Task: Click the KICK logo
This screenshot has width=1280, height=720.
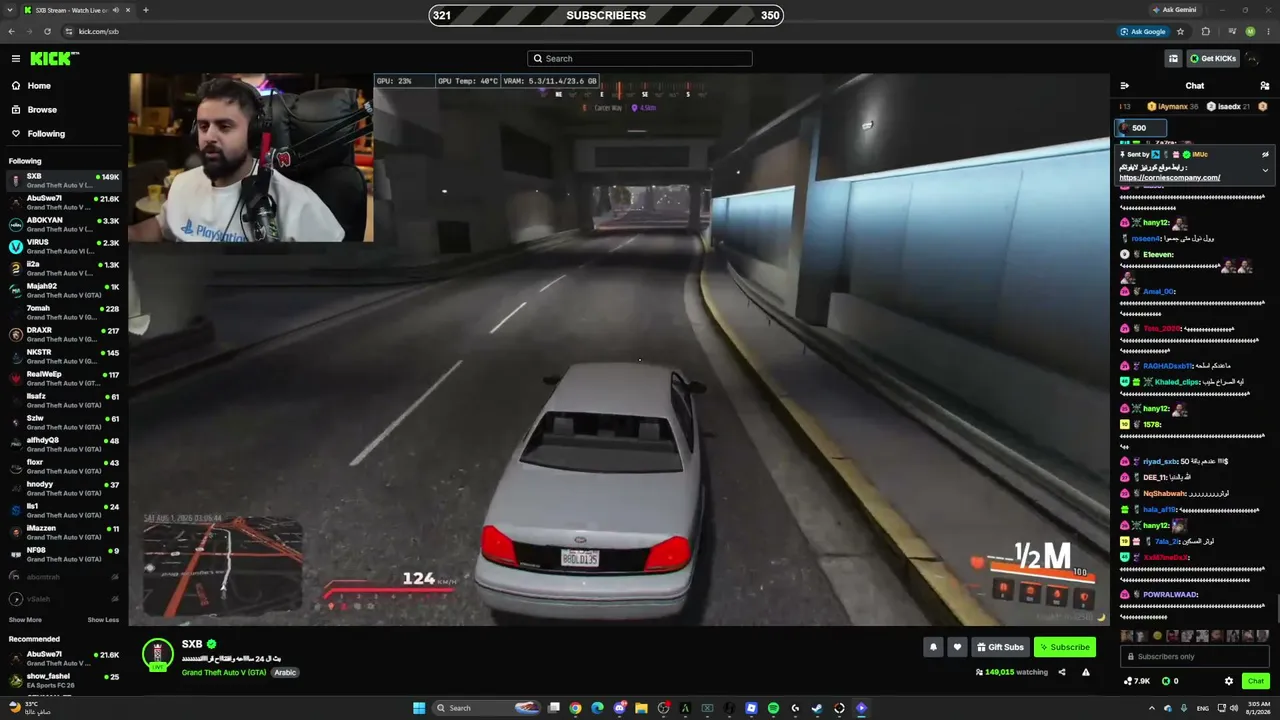Action: (x=53, y=59)
